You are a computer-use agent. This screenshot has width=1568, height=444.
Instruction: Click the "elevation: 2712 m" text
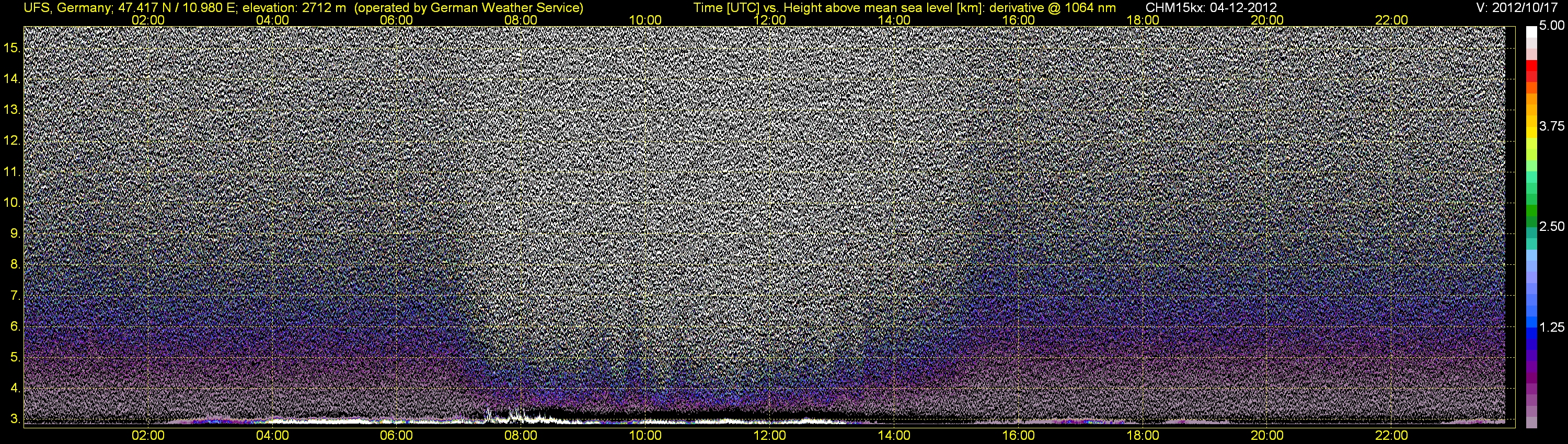click(x=294, y=8)
